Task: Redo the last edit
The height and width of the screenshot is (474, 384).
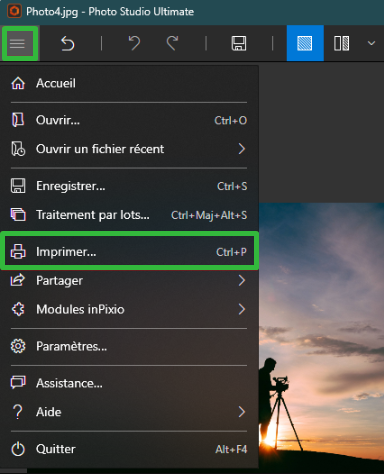Action: pos(172,43)
